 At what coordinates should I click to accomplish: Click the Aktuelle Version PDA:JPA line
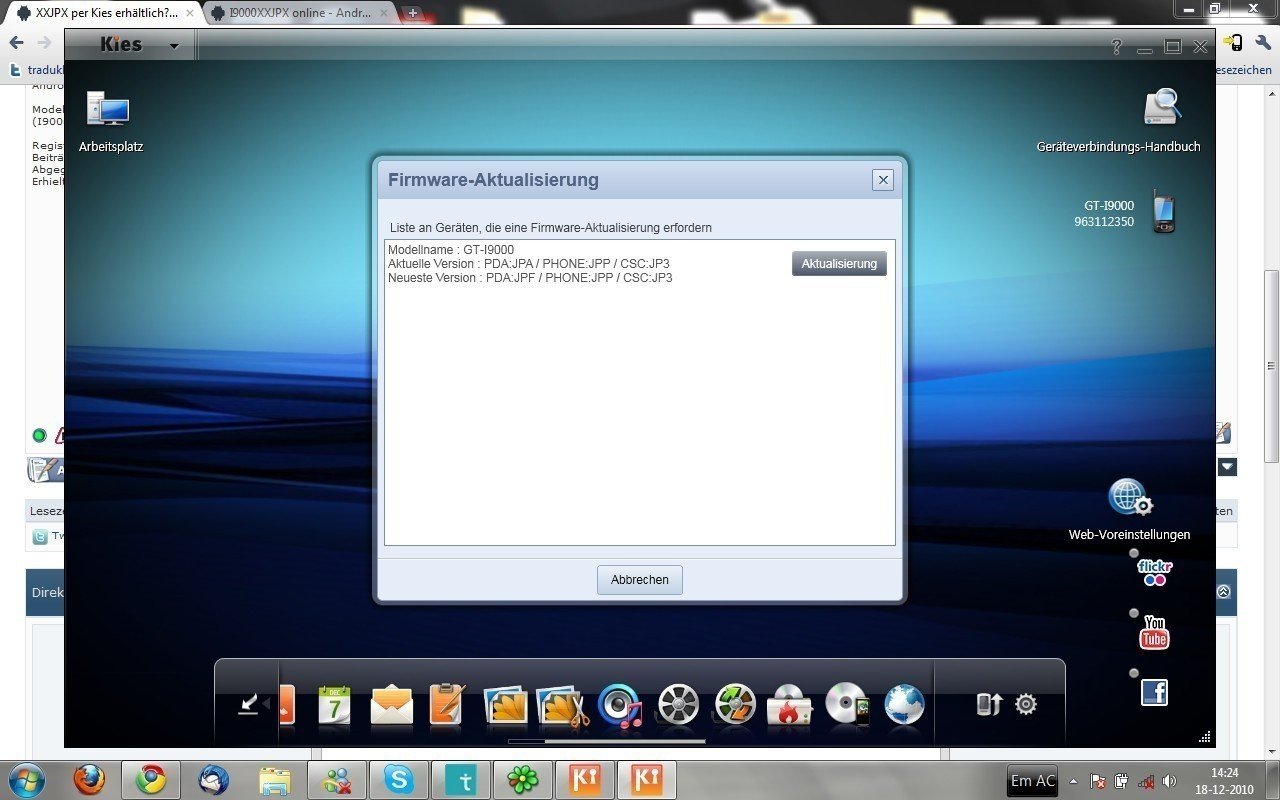(529, 264)
